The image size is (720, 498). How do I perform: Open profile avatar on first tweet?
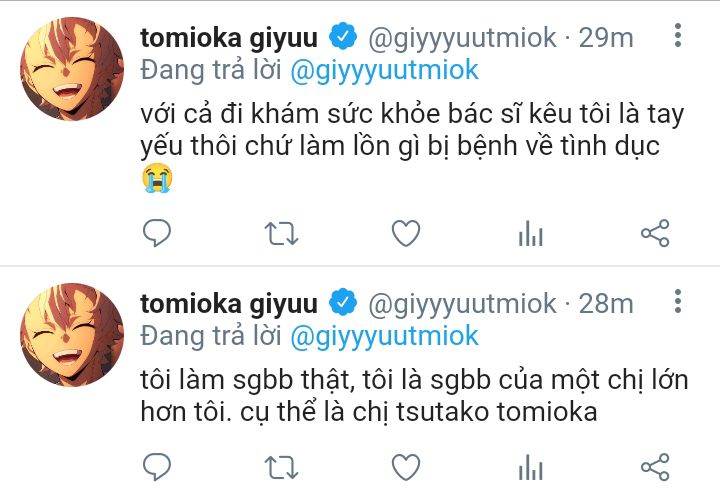(72, 69)
